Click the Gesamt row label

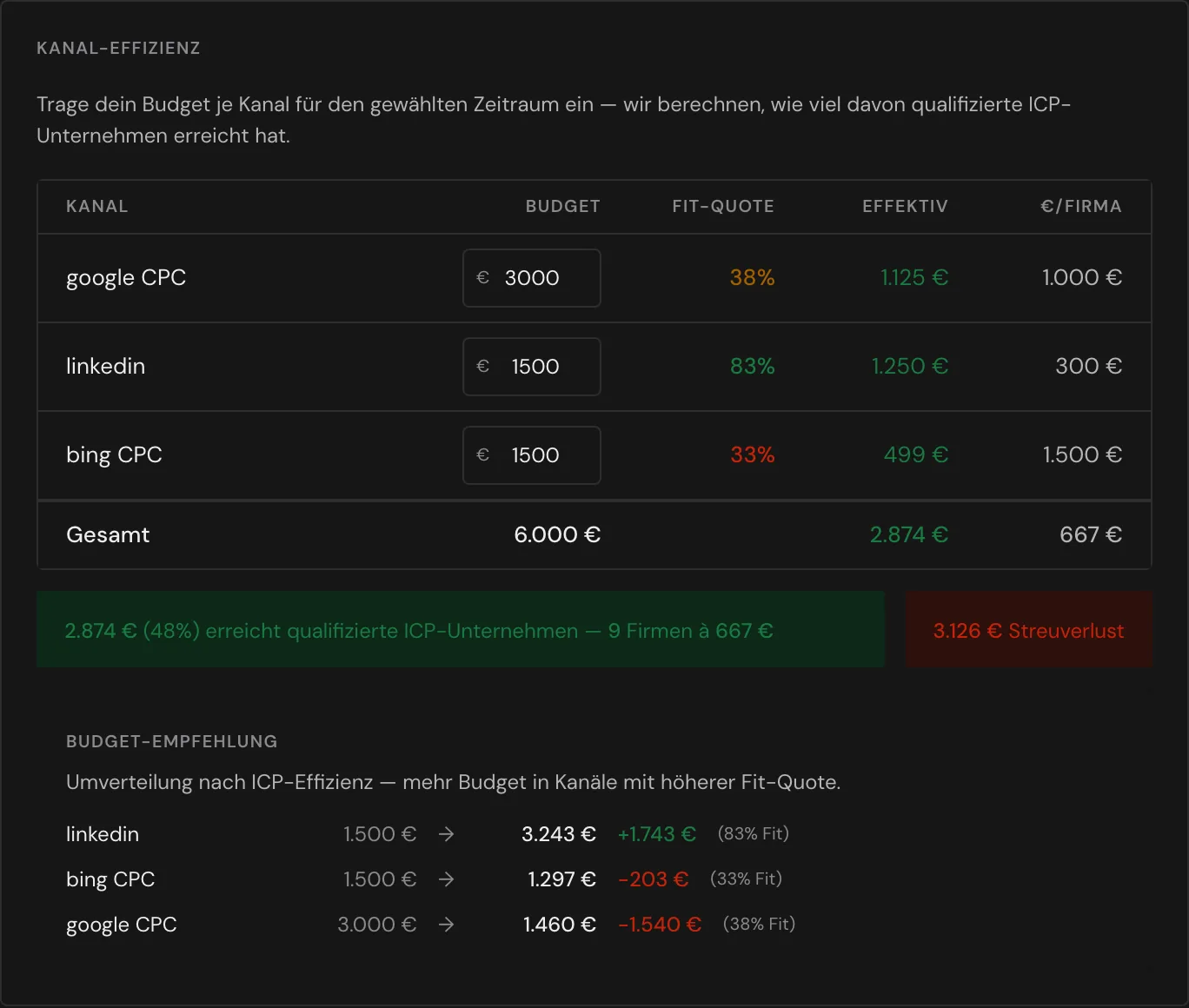tap(108, 535)
